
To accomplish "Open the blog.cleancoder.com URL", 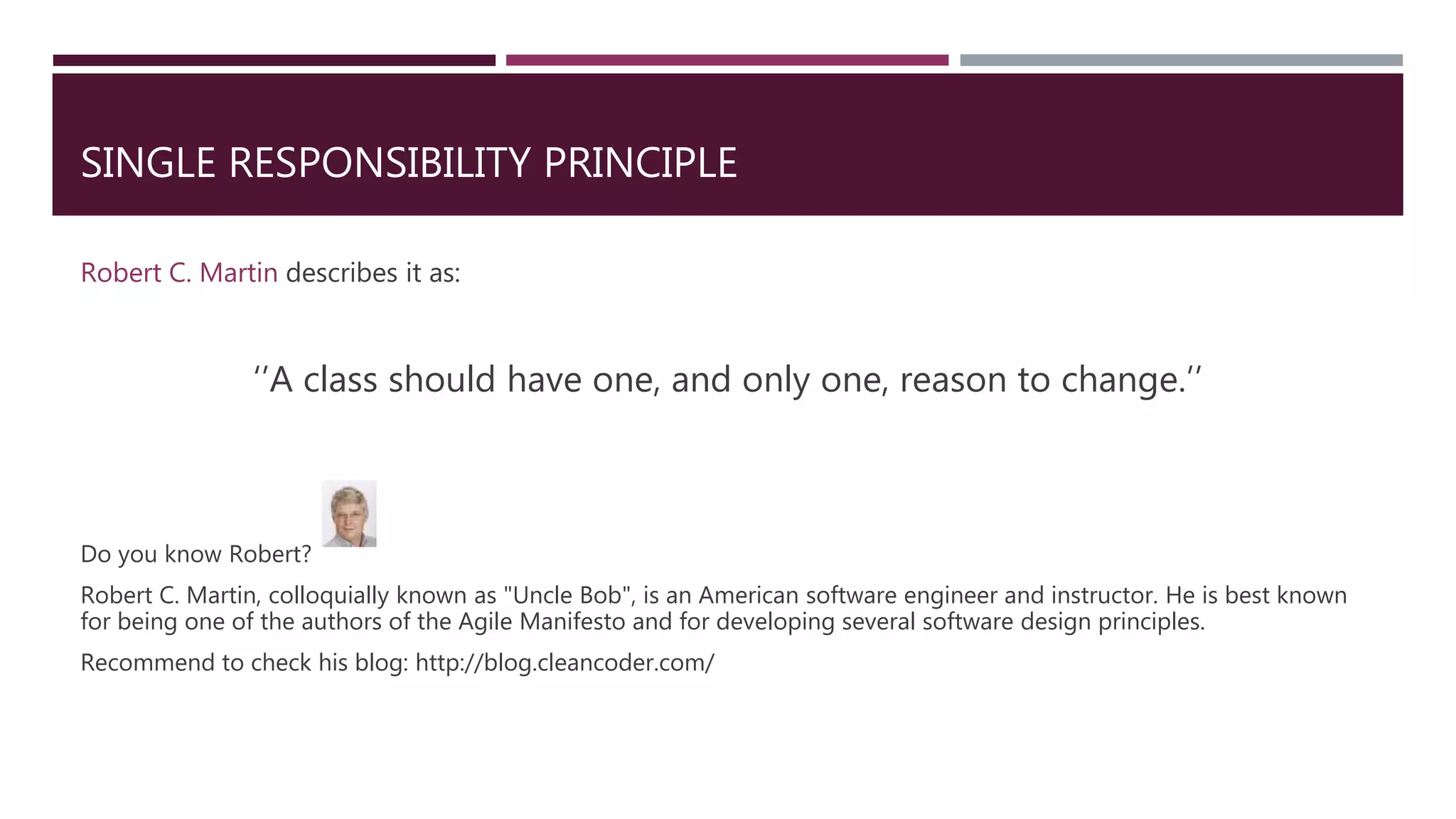I will tap(565, 663).
